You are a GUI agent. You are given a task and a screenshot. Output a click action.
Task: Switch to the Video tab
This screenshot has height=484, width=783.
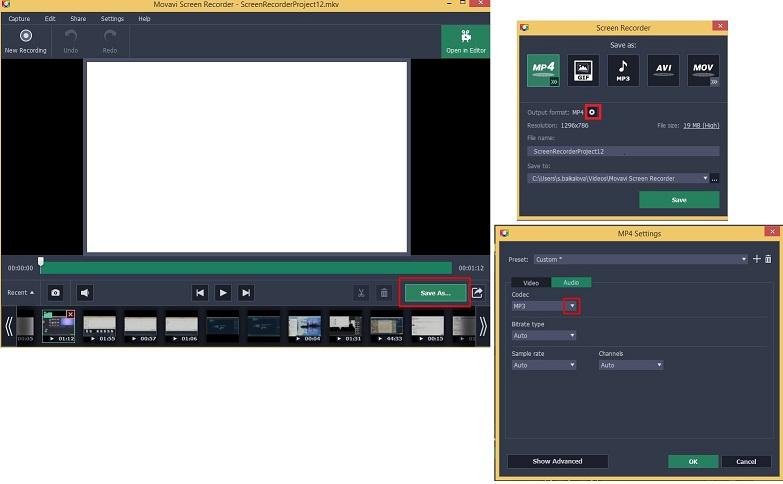click(531, 283)
